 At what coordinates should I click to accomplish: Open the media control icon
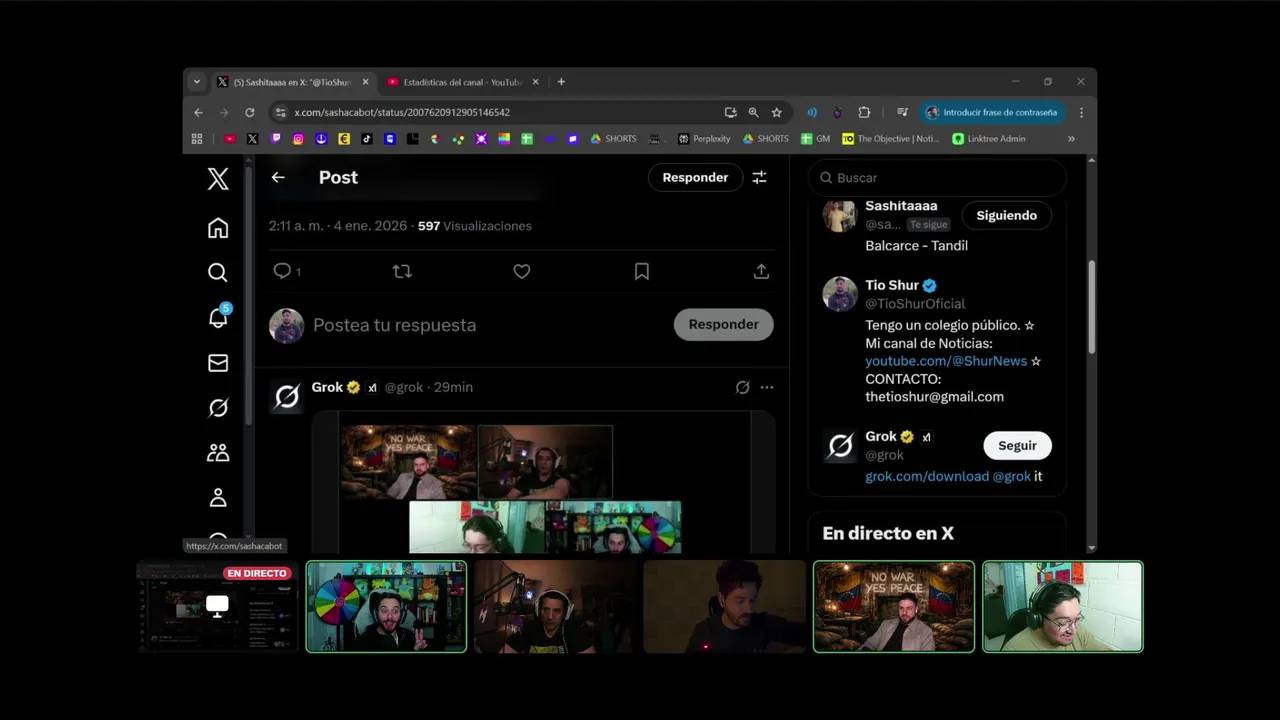click(x=902, y=112)
